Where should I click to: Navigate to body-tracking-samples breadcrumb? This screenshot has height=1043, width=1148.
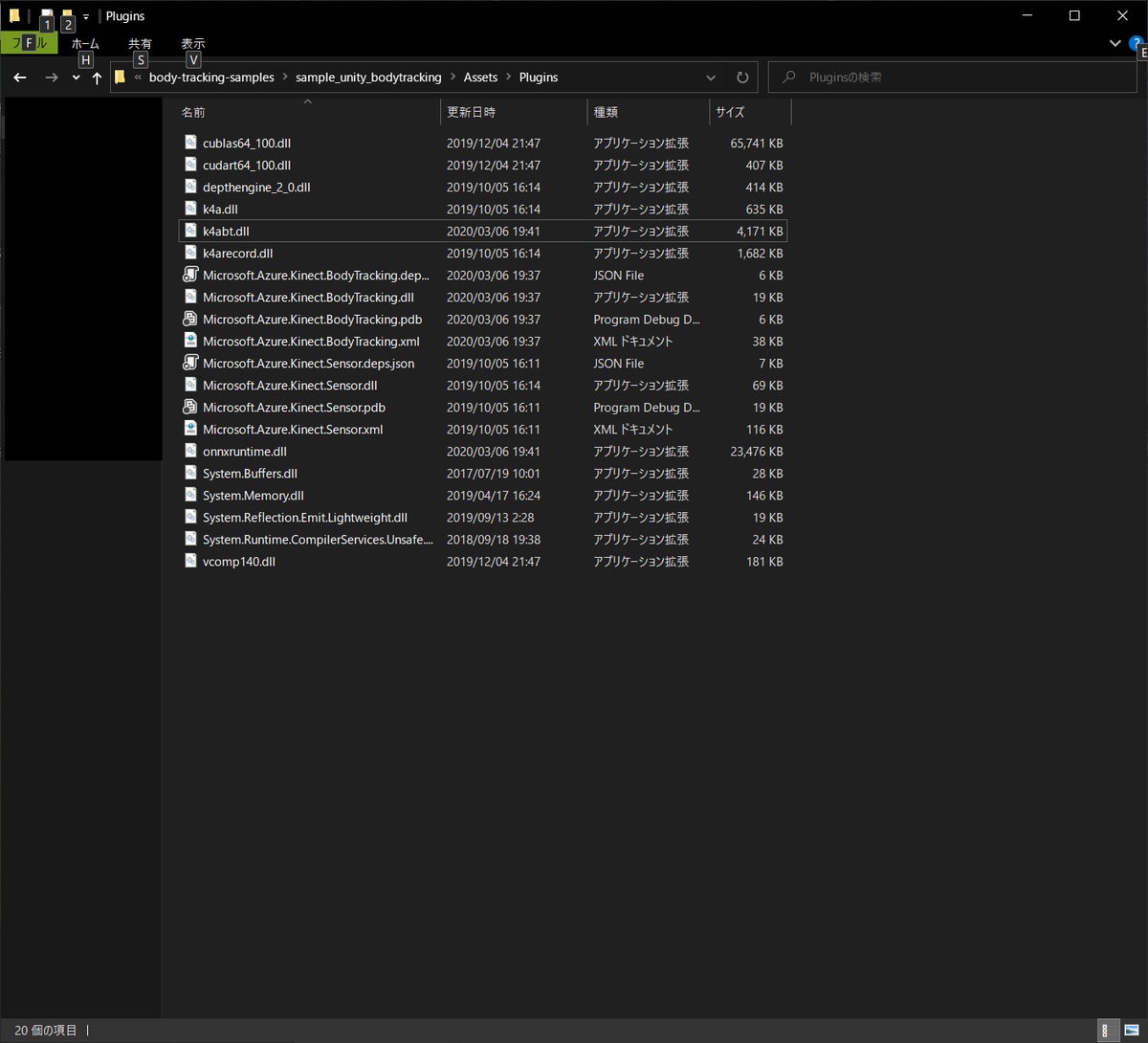(x=211, y=78)
